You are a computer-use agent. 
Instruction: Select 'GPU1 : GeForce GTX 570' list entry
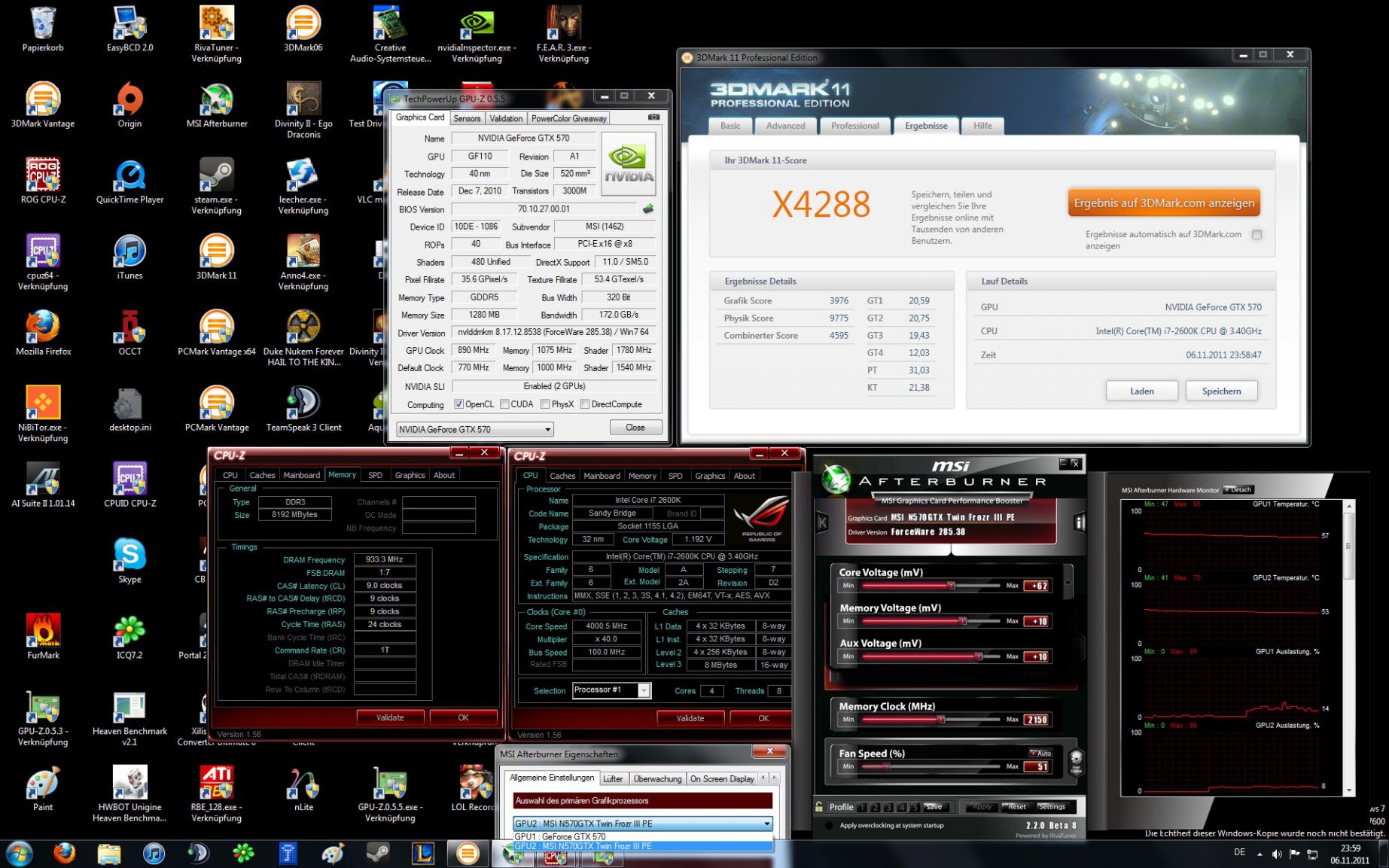coord(643,836)
